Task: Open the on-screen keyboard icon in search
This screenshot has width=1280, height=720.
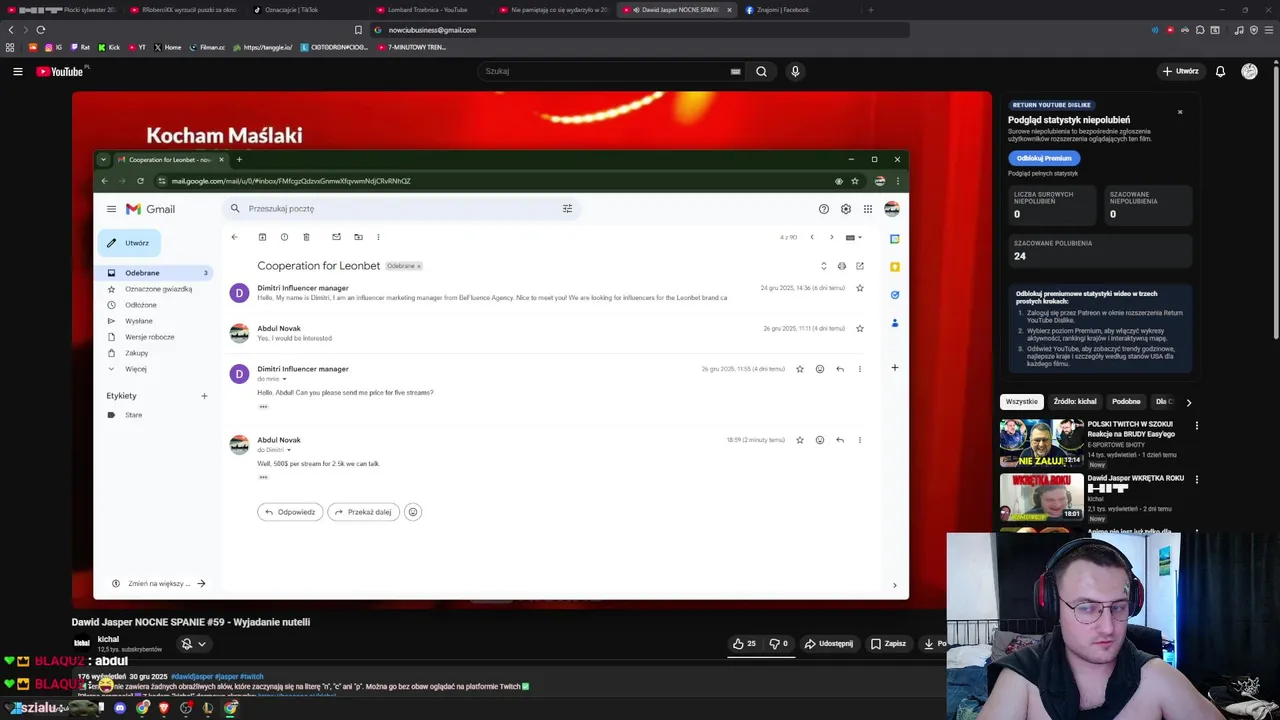Action: pyautogui.click(x=735, y=72)
